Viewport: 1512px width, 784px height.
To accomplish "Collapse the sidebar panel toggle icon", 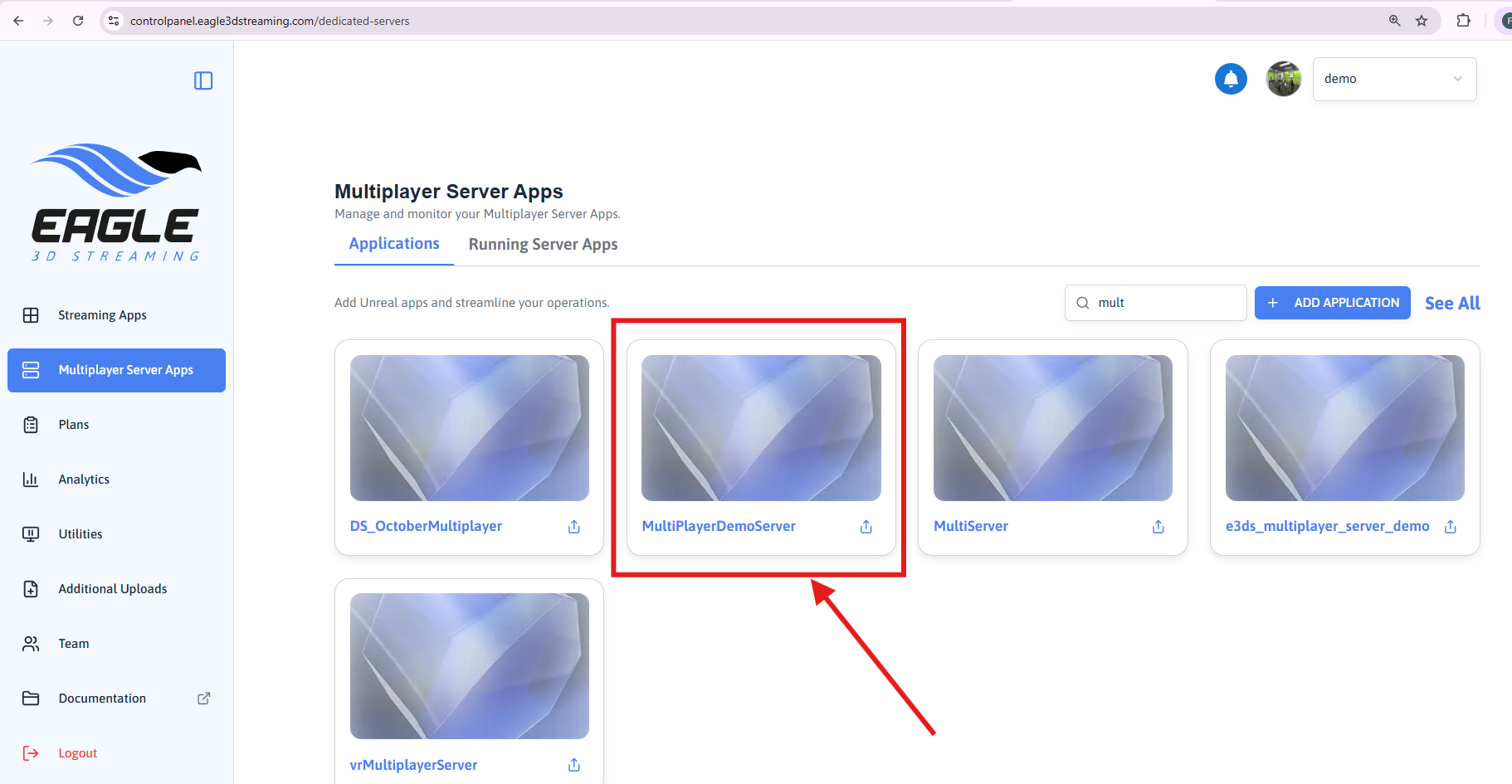I will [x=203, y=80].
